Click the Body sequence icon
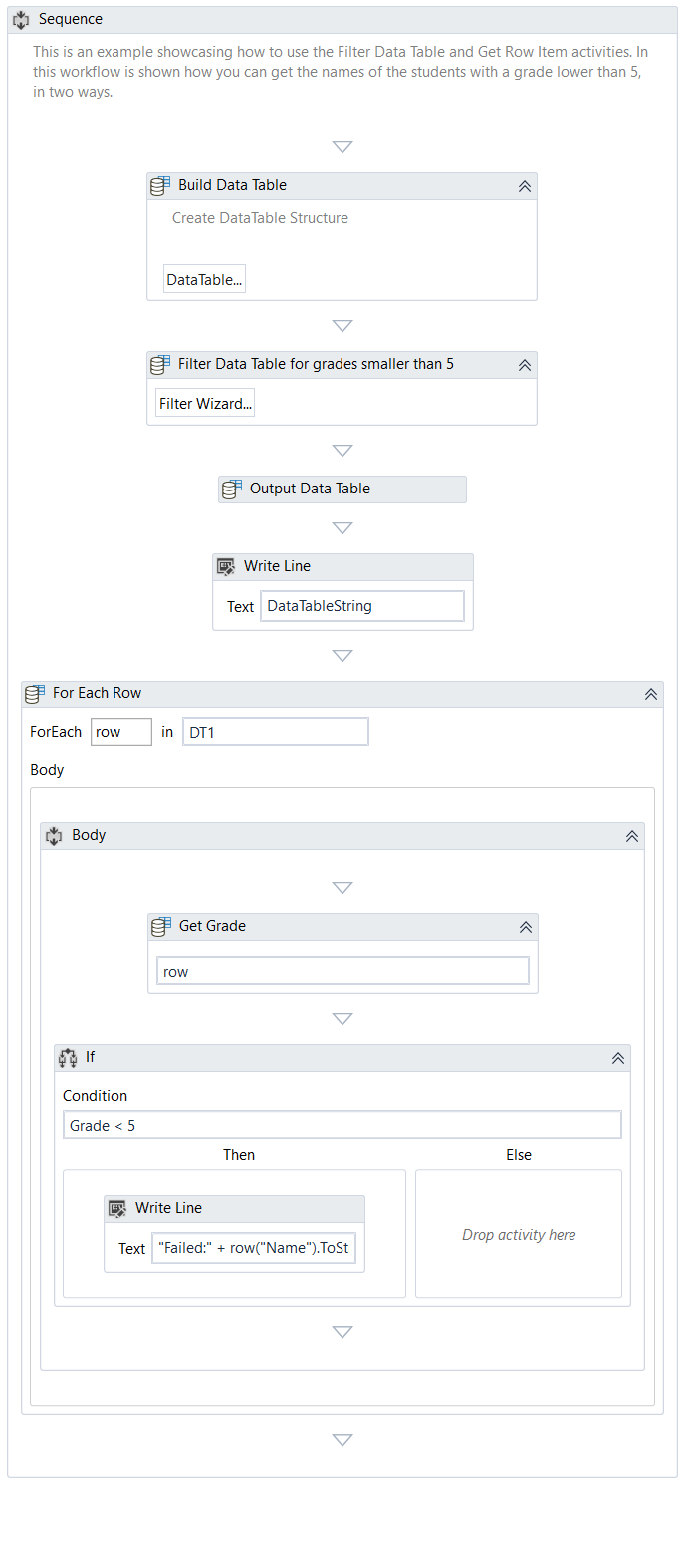 (54, 836)
